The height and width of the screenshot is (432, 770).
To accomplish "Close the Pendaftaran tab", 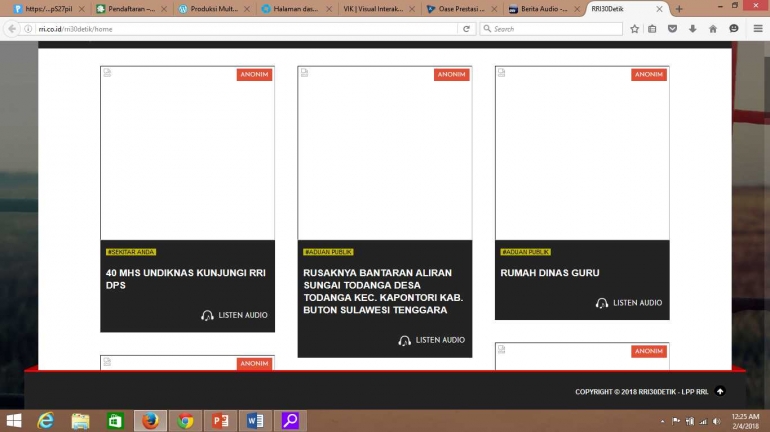I will [164, 9].
